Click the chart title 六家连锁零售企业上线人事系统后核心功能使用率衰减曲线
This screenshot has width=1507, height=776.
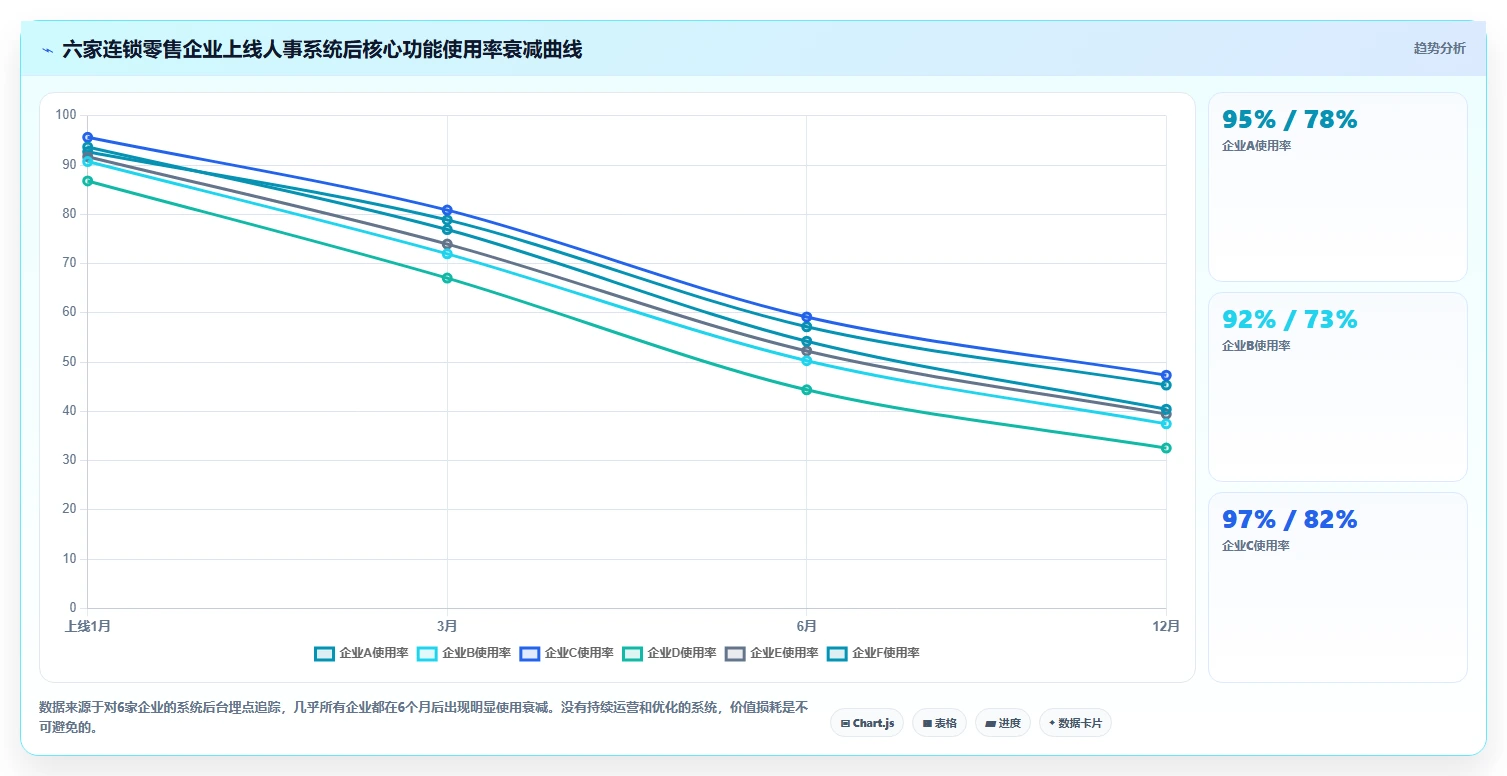point(322,50)
